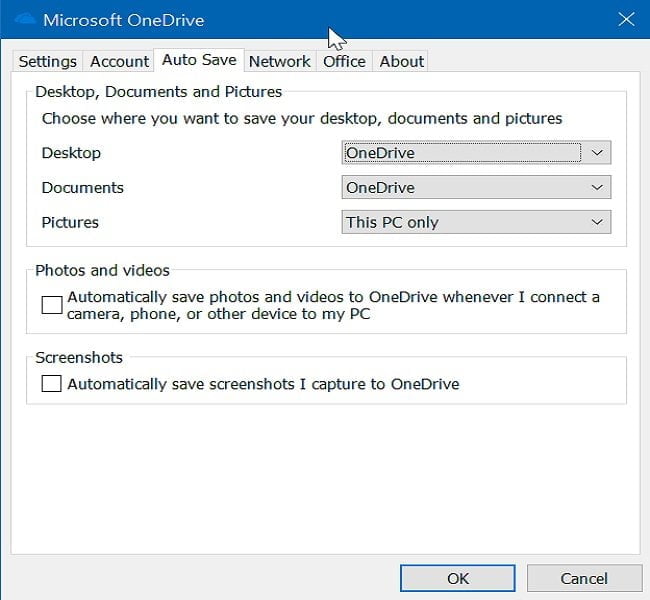The image size is (650, 600).
Task: Click the 'Microsoft OneDrive' title text
Action: tap(124, 20)
